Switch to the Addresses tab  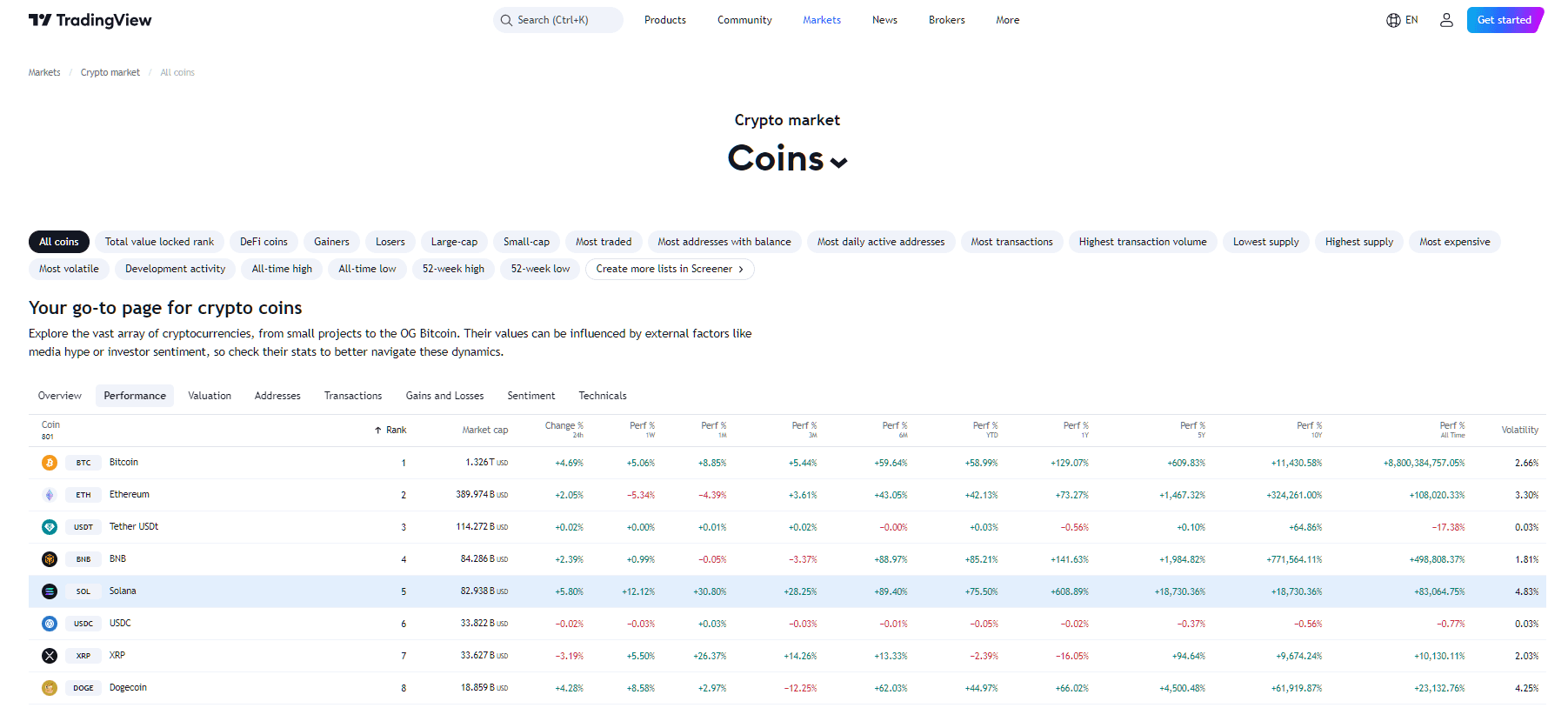click(277, 396)
